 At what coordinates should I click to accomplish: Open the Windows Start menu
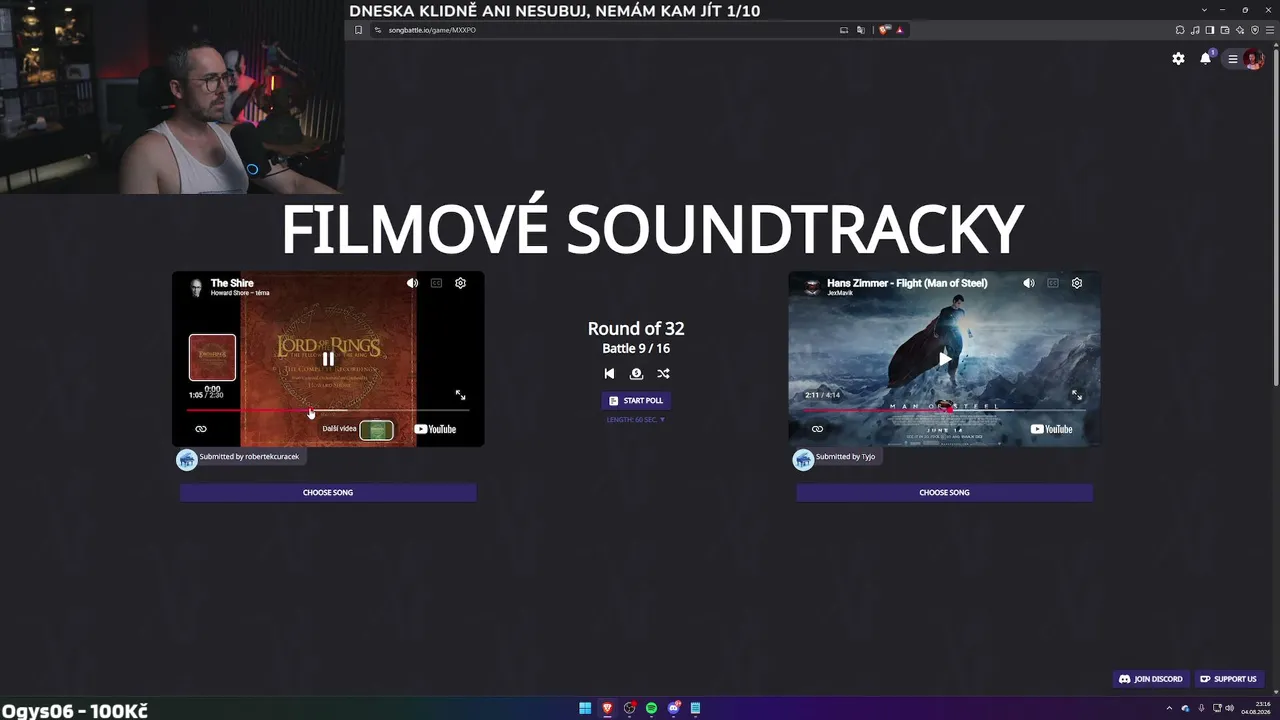point(585,708)
